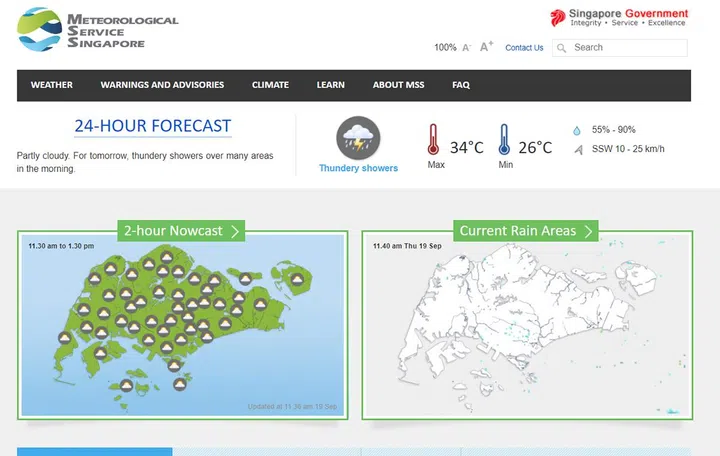Click the 11.30 am to 1.30 pm label
This screenshot has height=456, width=720.
click(x=61, y=246)
